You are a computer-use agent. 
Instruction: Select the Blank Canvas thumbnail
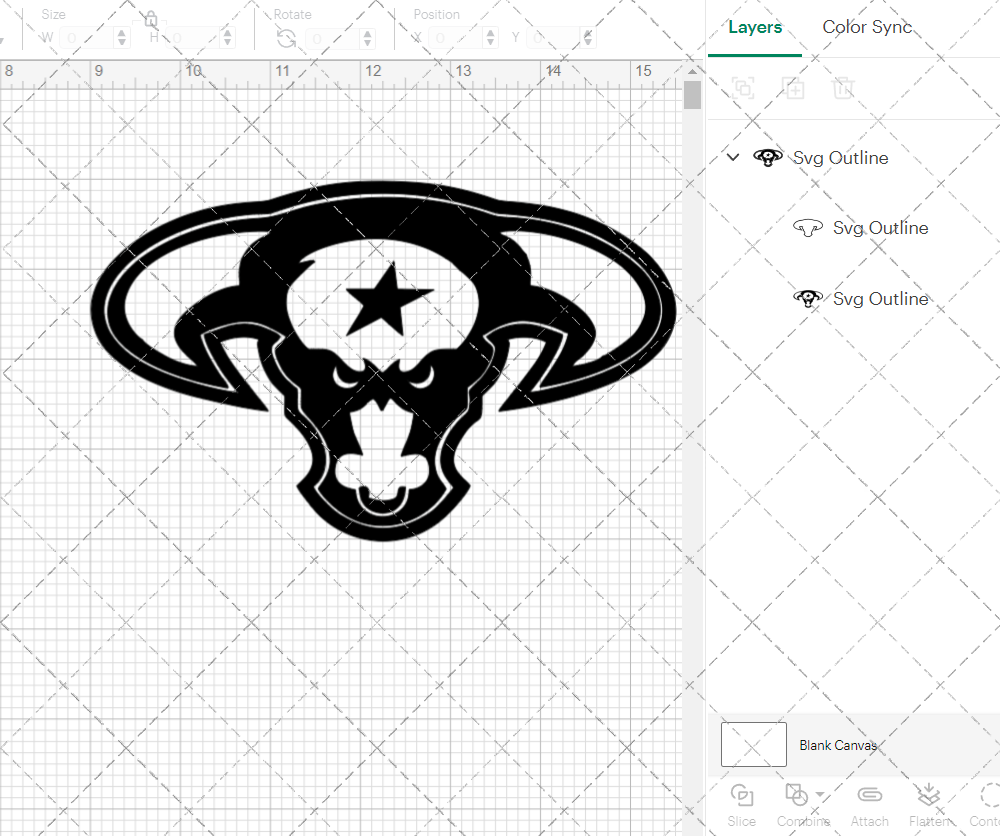[754, 744]
